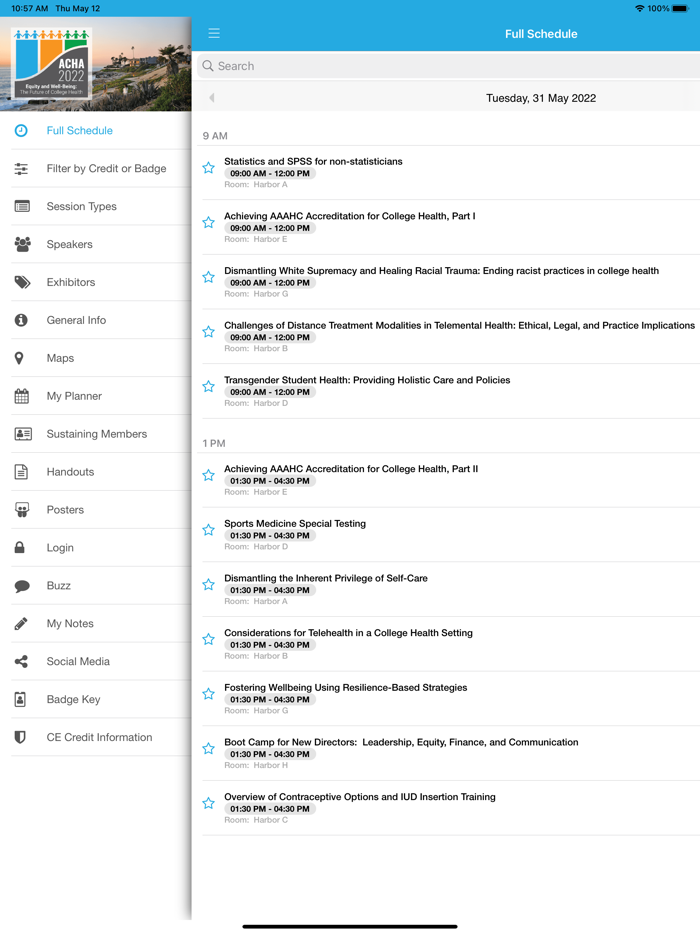
Task: Click the Login padlock icon
Action: tap(20, 547)
